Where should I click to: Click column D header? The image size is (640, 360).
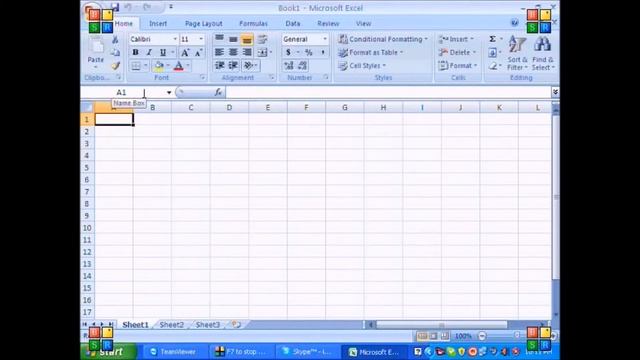229,108
